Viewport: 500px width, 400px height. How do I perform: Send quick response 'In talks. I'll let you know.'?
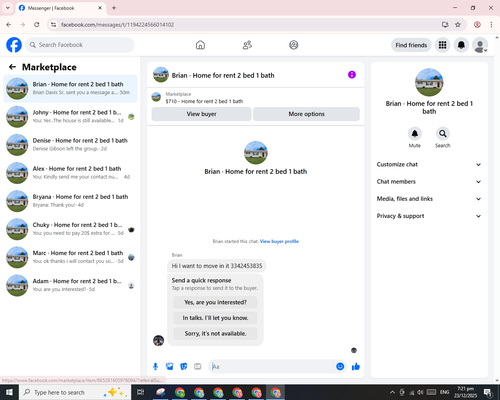[x=215, y=318]
